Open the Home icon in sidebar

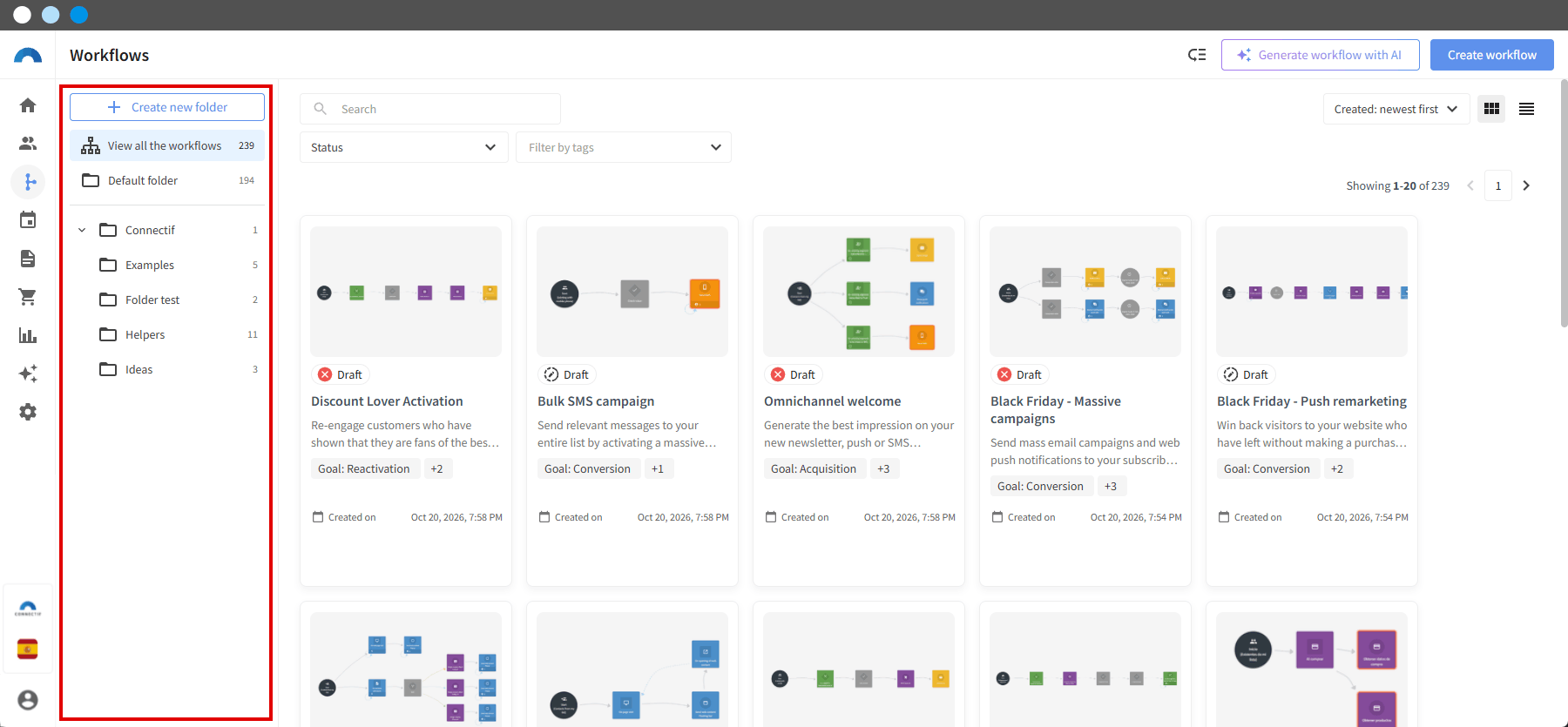(28, 105)
